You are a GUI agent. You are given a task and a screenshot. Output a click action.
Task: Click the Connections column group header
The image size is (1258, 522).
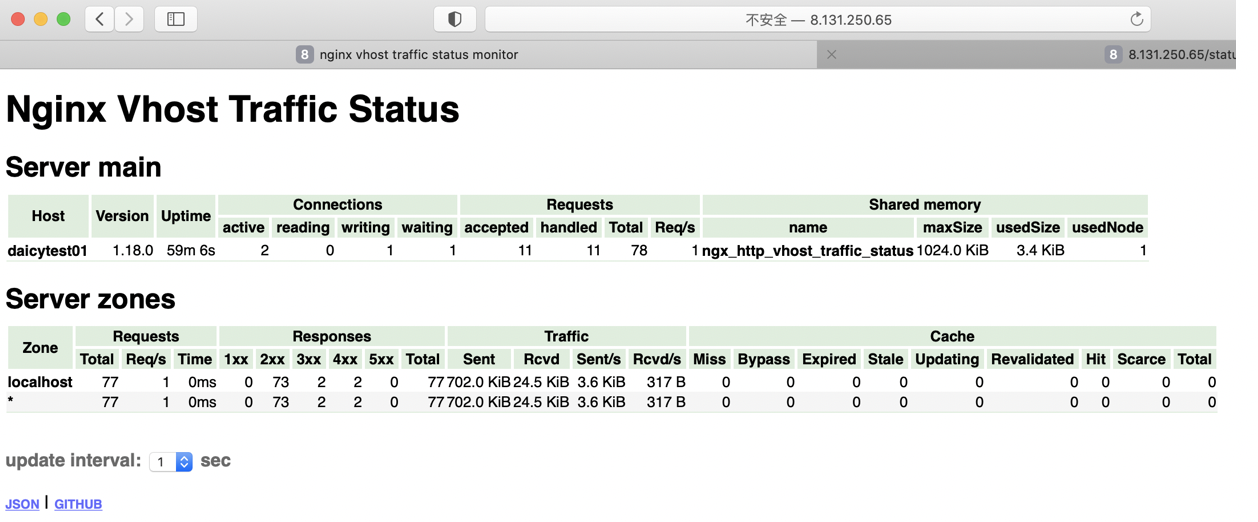(x=337, y=204)
